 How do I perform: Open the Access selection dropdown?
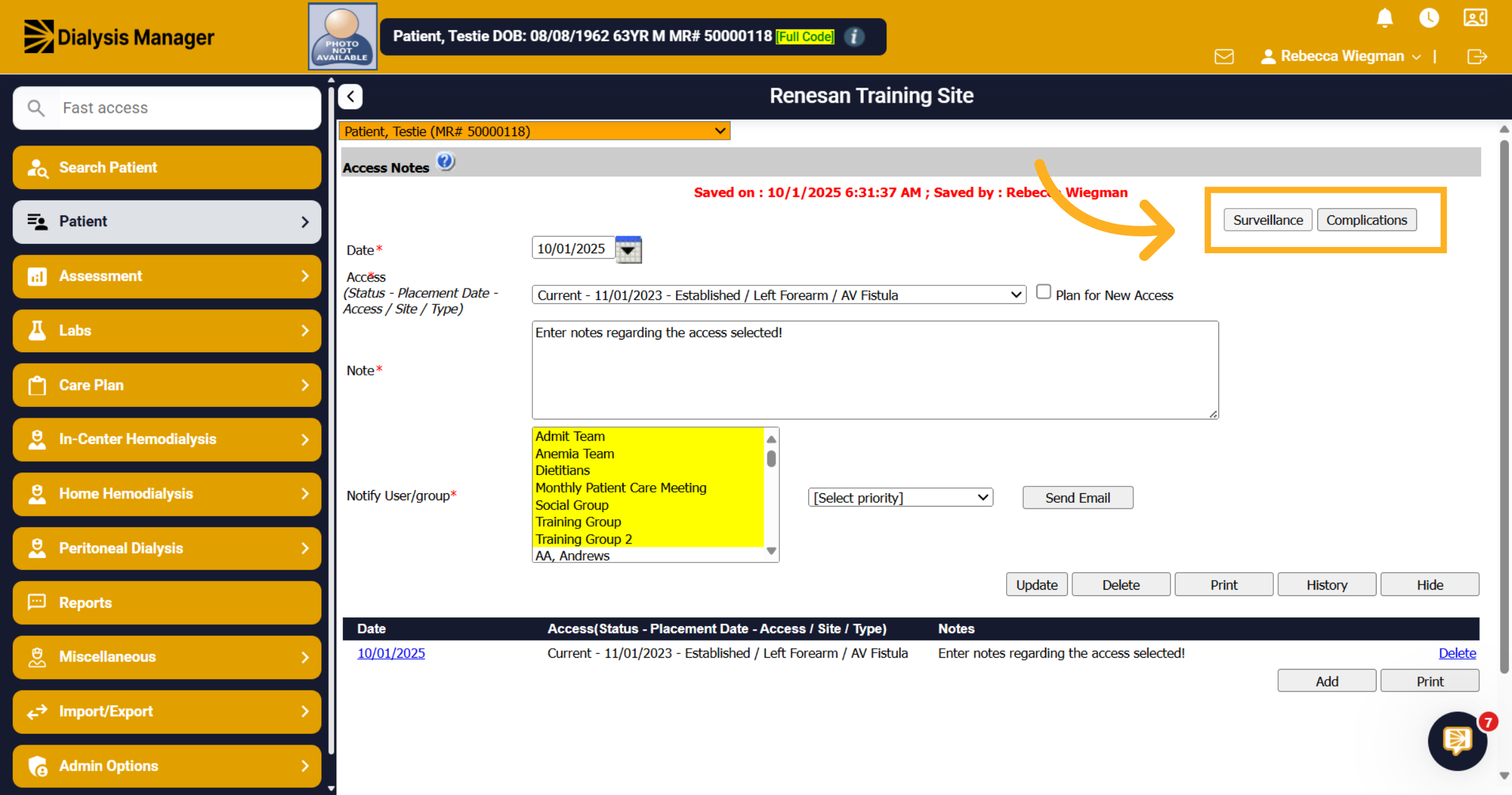[779, 295]
